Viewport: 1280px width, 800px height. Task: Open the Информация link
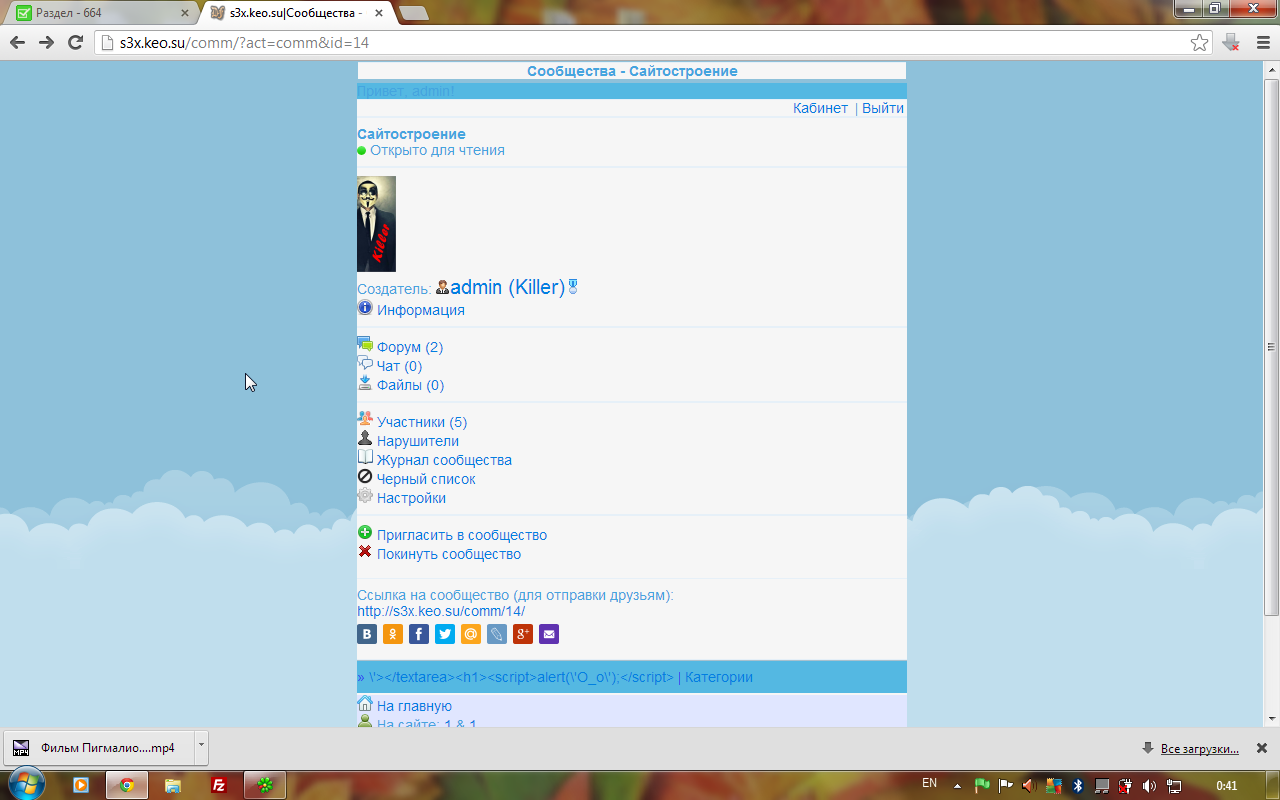click(421, 310)
